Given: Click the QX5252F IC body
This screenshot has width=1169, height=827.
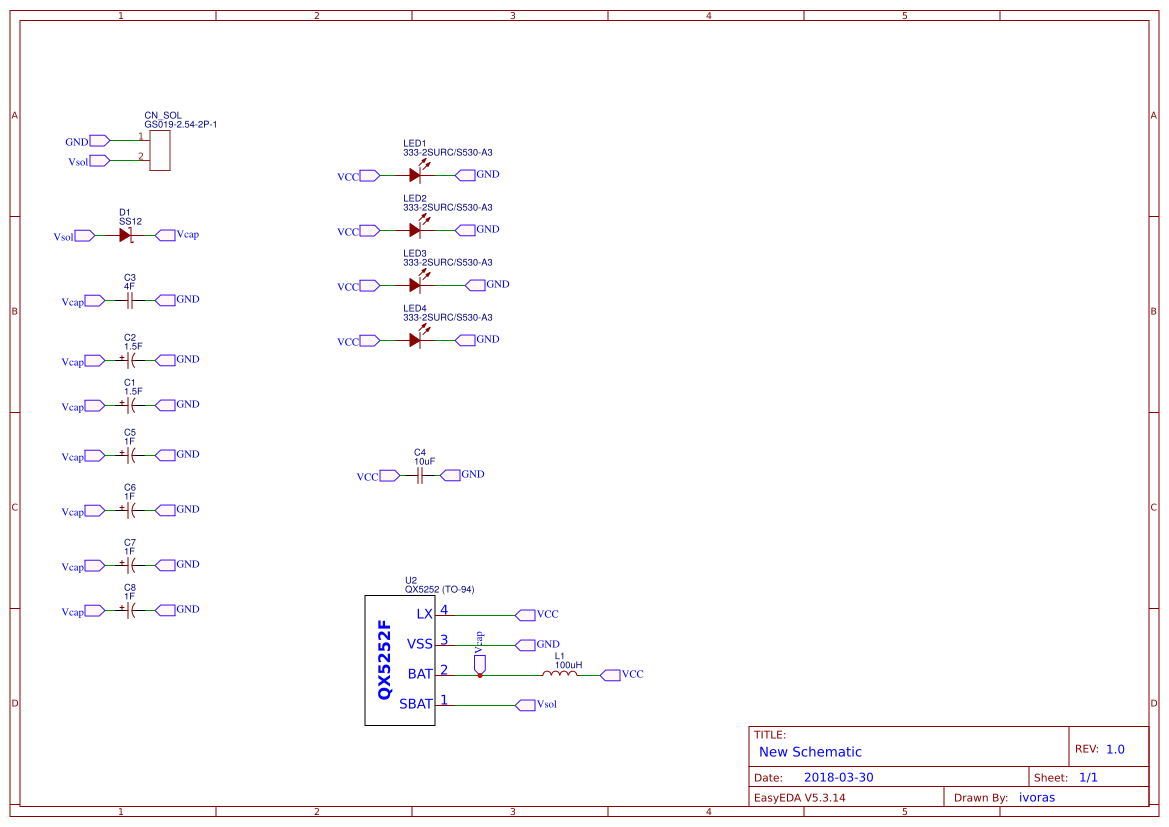Looking at the screenshot, I should tap(398, 660).
